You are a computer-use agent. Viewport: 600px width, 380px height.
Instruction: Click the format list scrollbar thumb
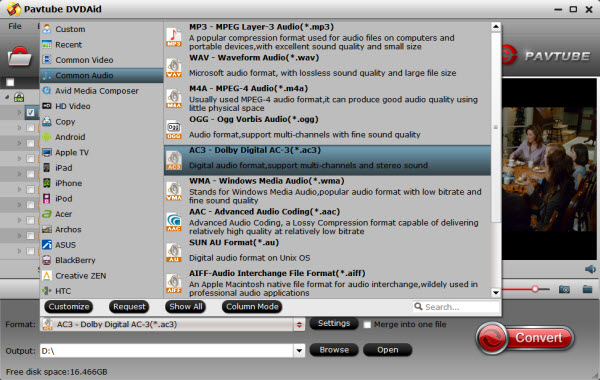[496, 127]
